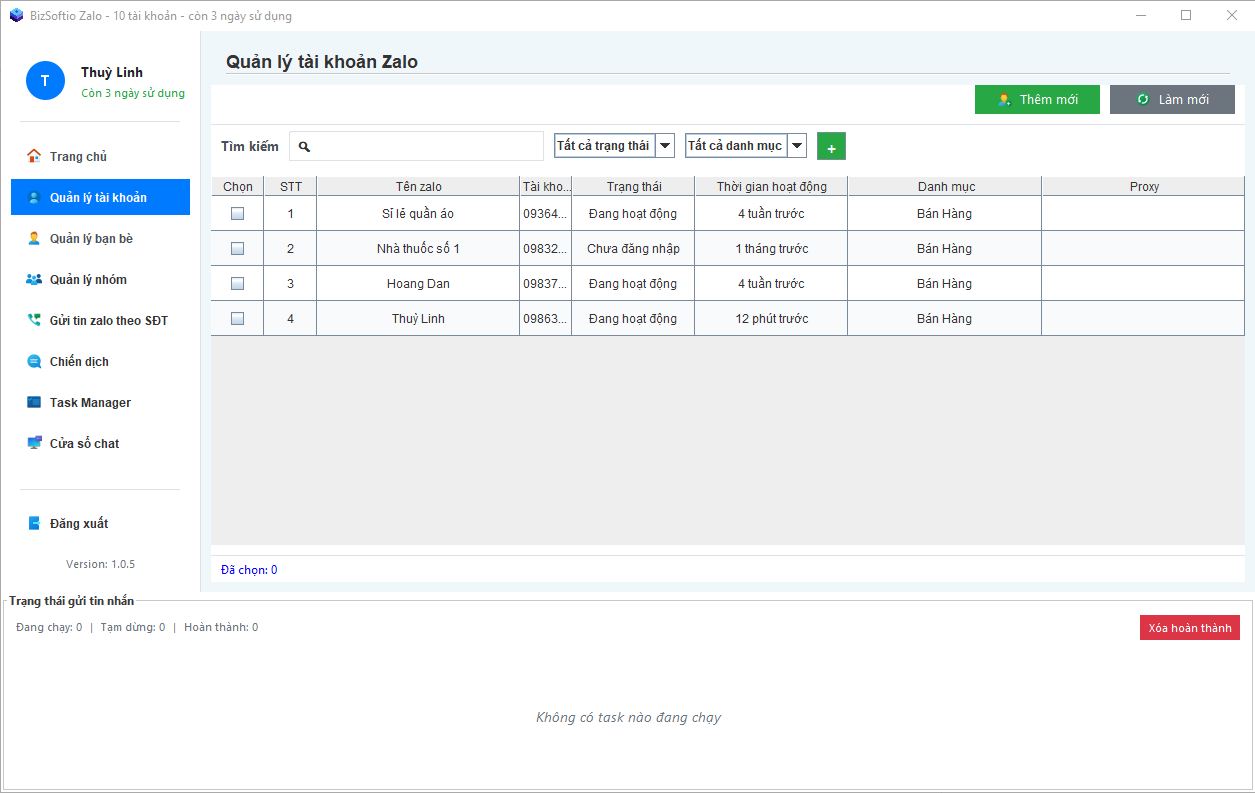
Task: Open Quản lý tài khoản menu item
Action: click(x=100, y=197)
